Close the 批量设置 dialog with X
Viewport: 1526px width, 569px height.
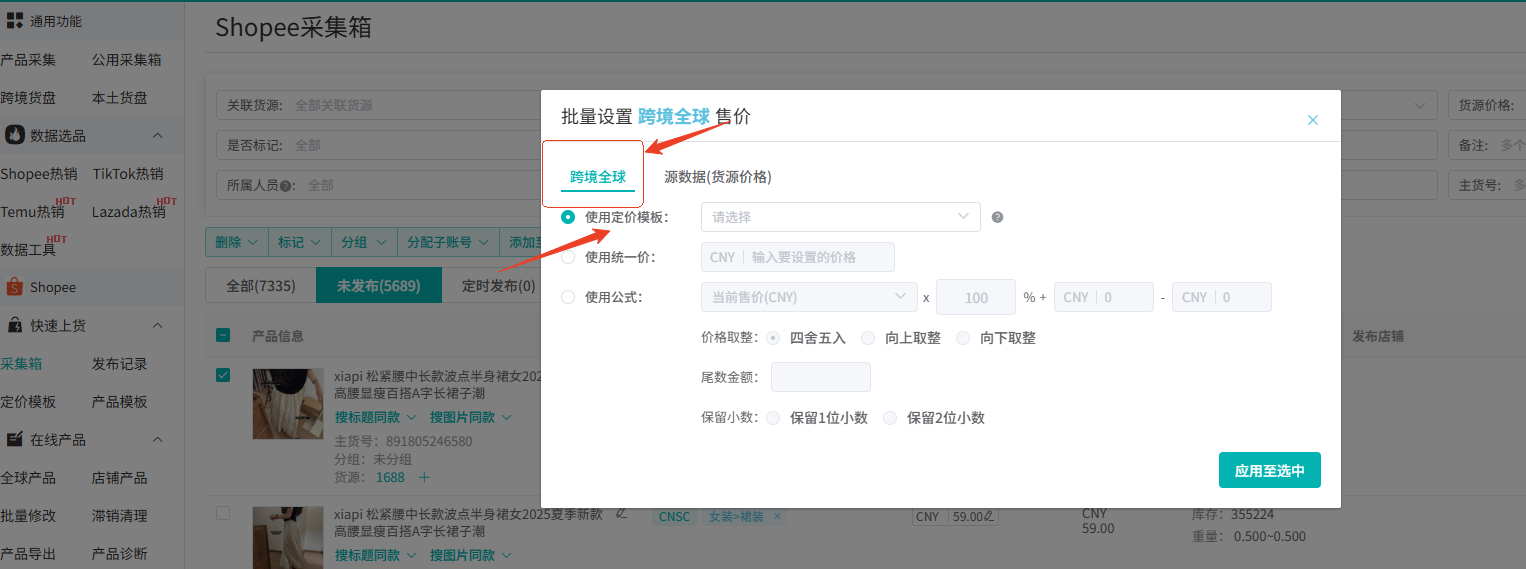coord(1313,120)
